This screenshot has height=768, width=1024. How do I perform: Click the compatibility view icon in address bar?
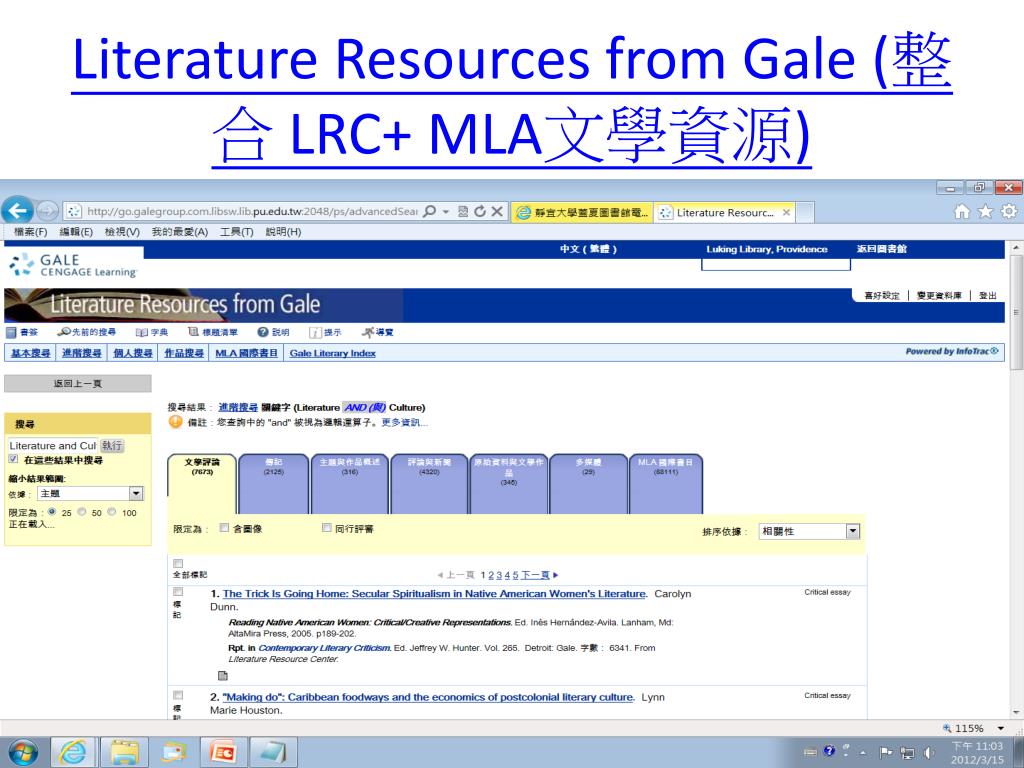[463, 211]
